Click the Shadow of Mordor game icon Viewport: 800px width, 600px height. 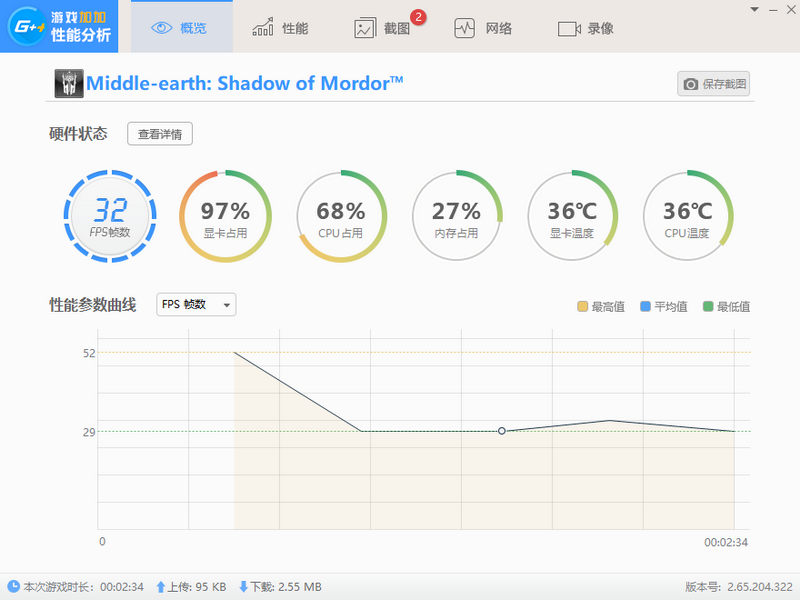(69, 83)
